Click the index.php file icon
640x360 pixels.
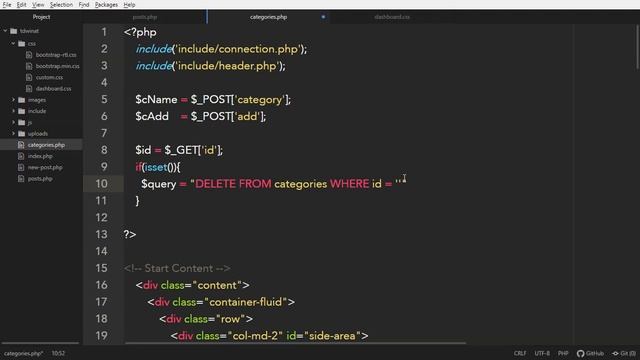21,156
